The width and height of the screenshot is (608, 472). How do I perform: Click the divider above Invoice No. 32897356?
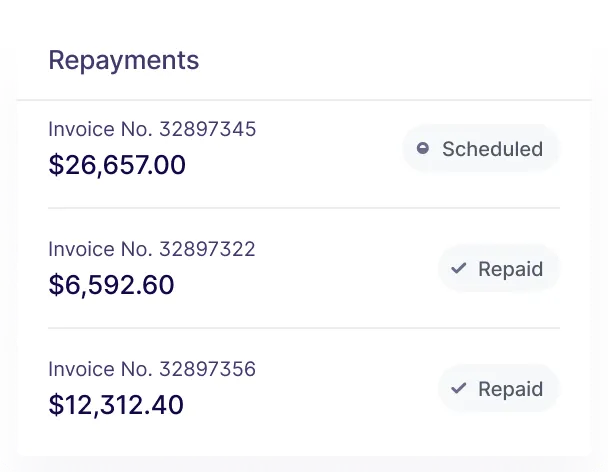tap(304, 328)
